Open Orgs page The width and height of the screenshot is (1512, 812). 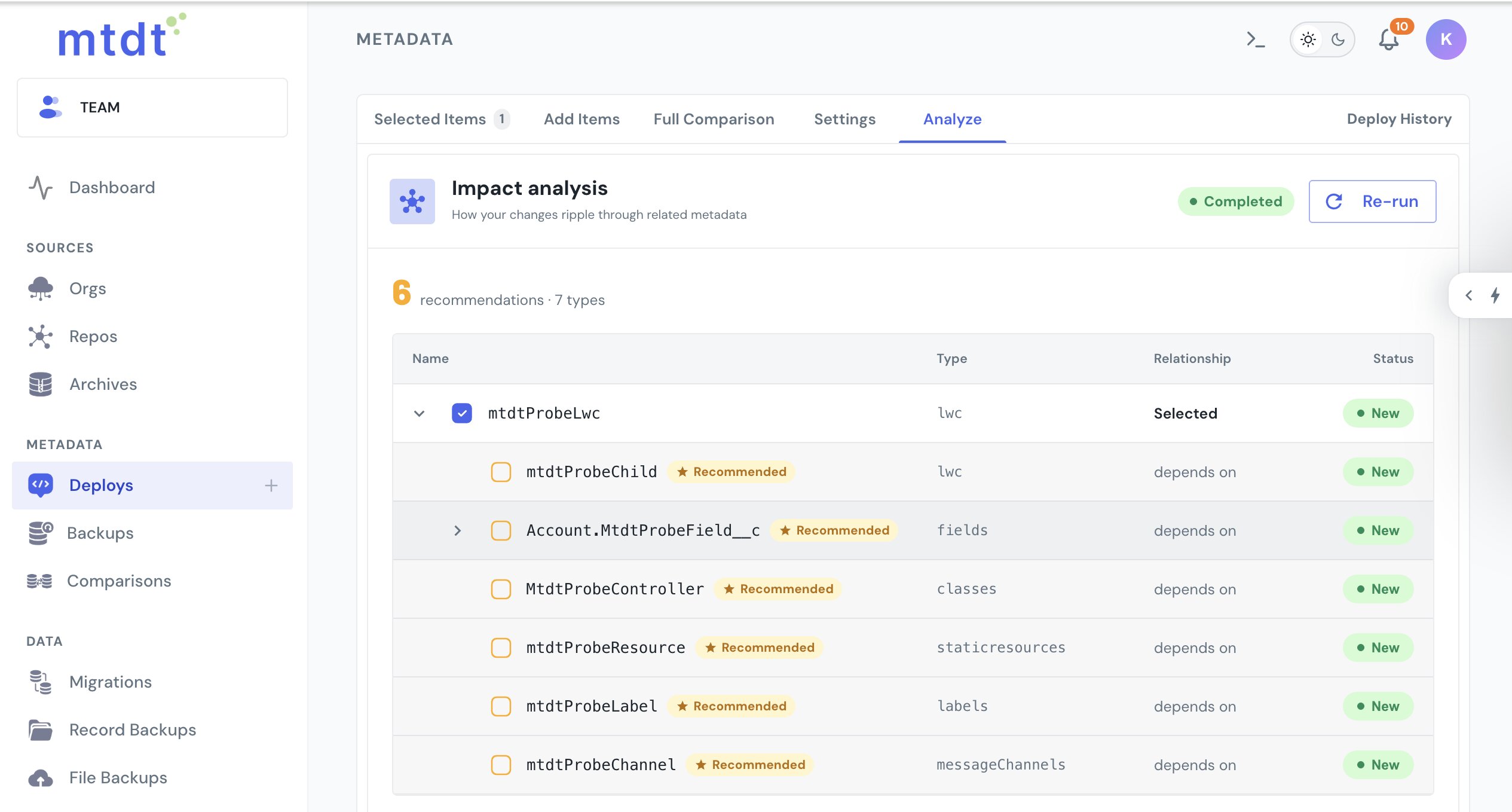(x=88, y=288)
